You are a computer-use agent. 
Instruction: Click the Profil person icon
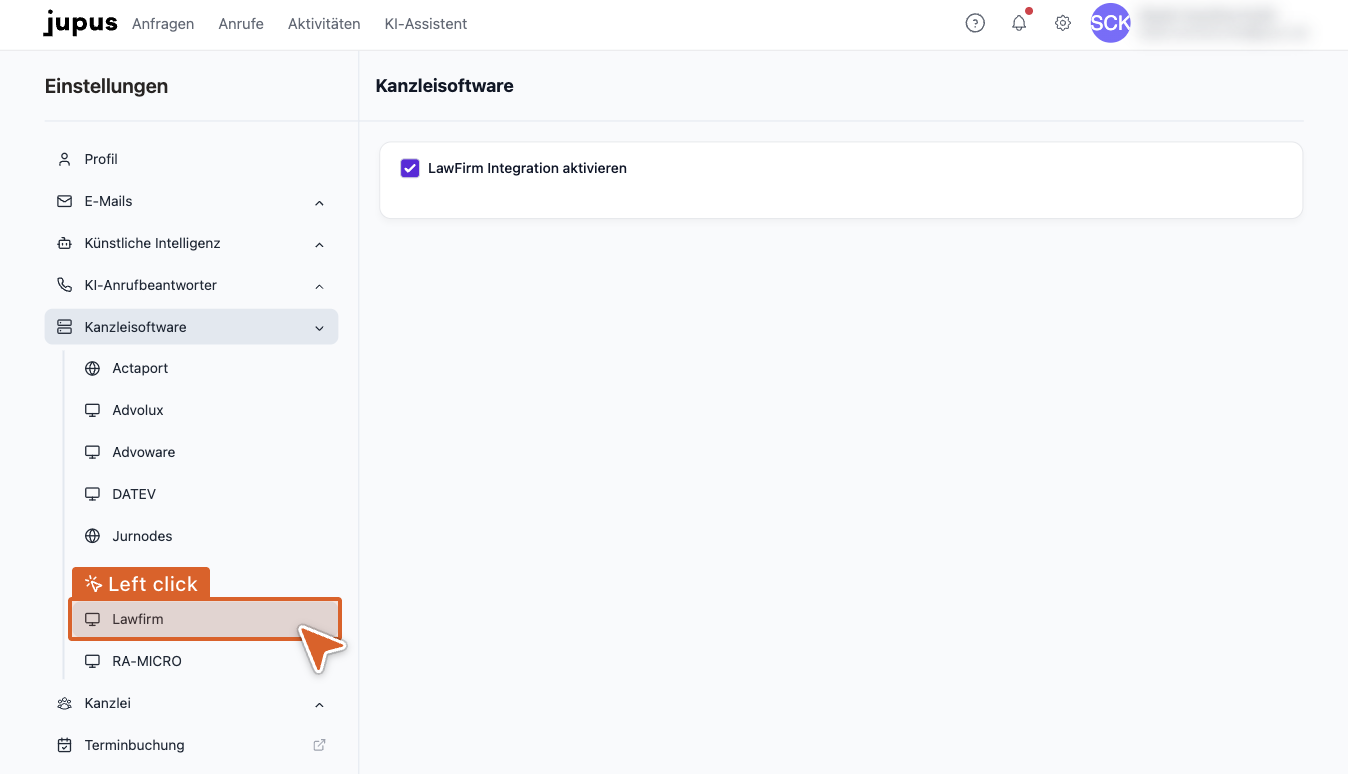click(x=65, y=159)
